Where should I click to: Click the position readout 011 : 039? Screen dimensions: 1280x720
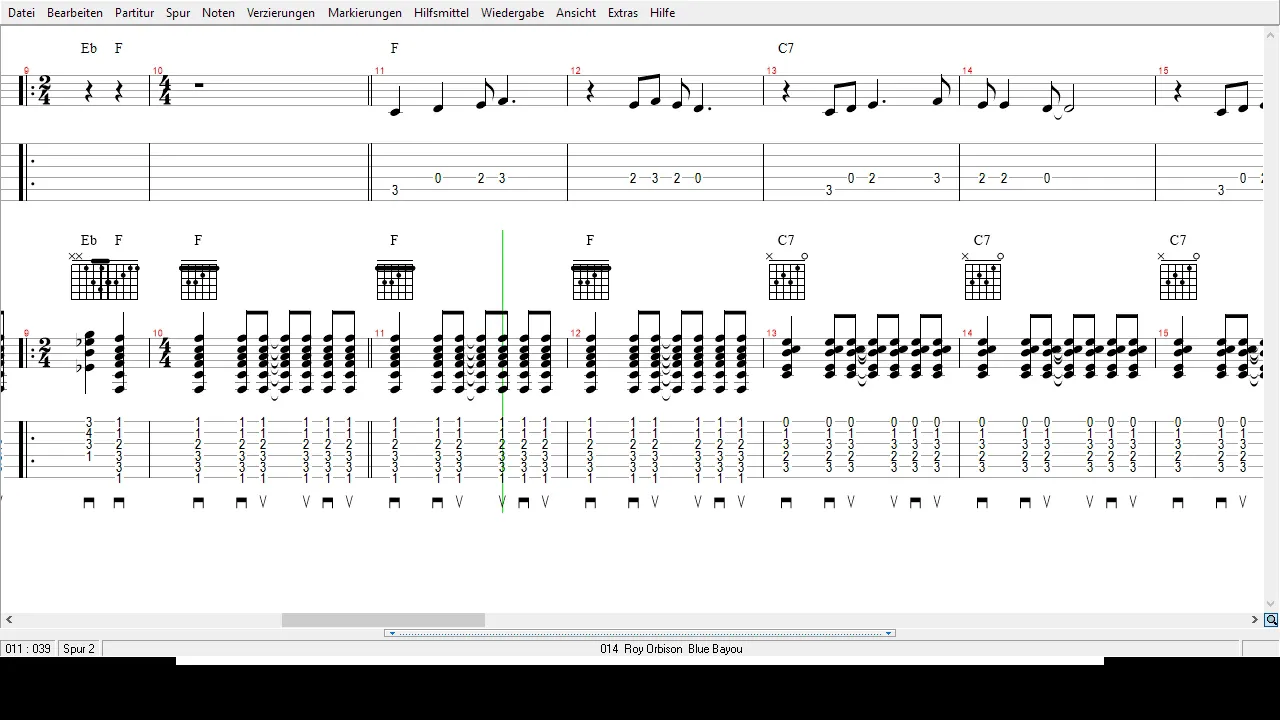(28, 649)
